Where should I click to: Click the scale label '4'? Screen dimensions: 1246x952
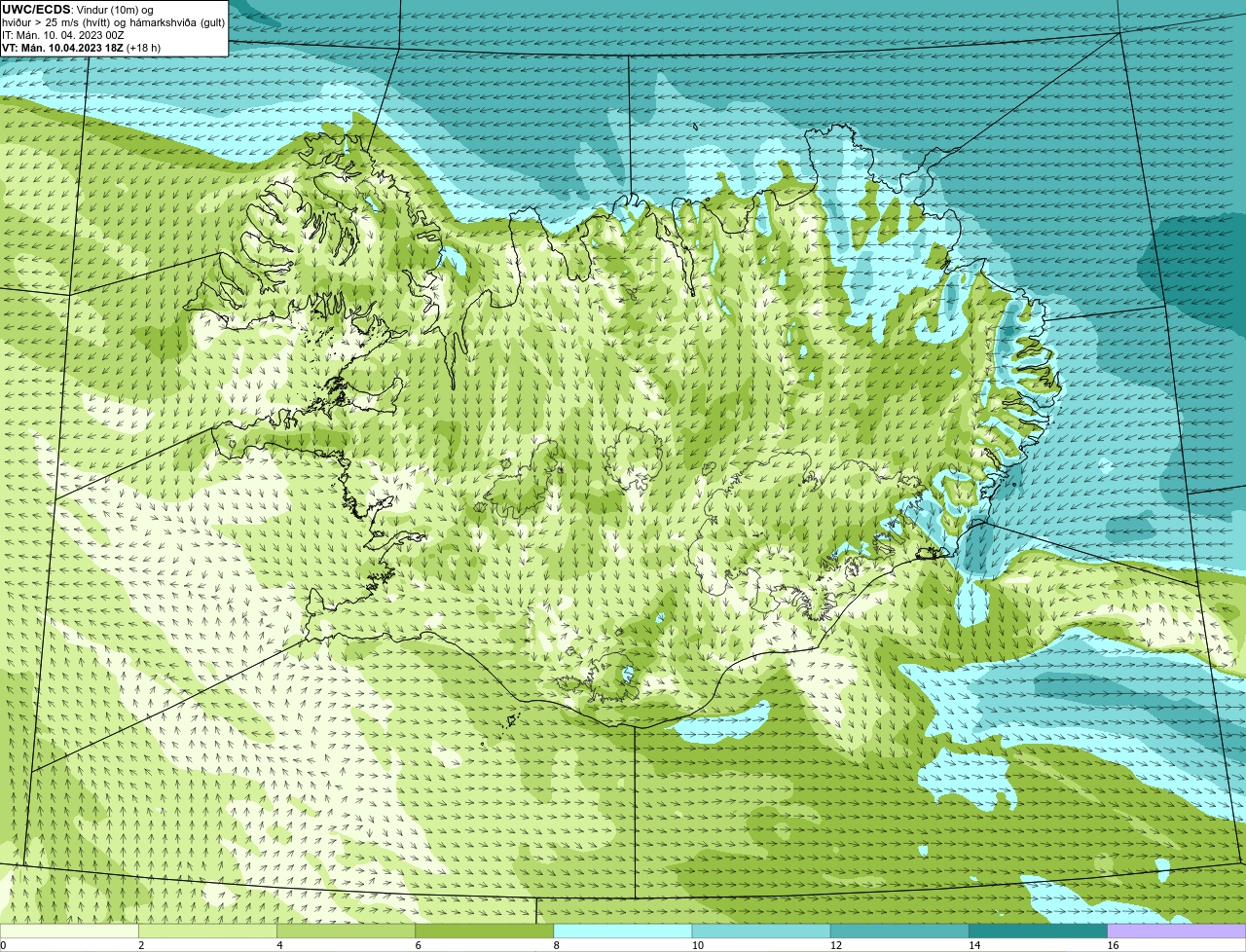(279, 945)
